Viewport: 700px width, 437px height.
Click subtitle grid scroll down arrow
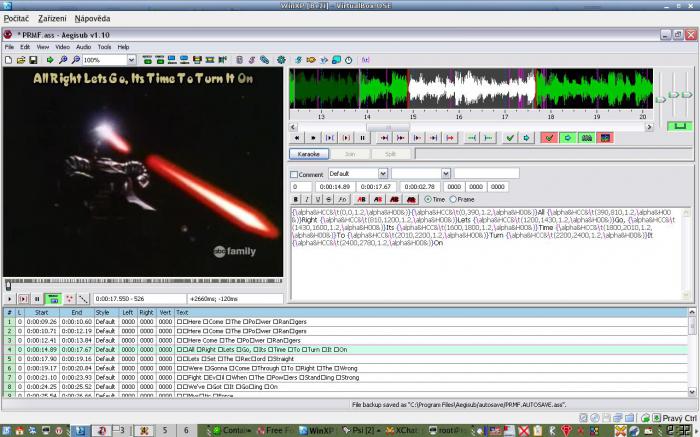(692, 392)
